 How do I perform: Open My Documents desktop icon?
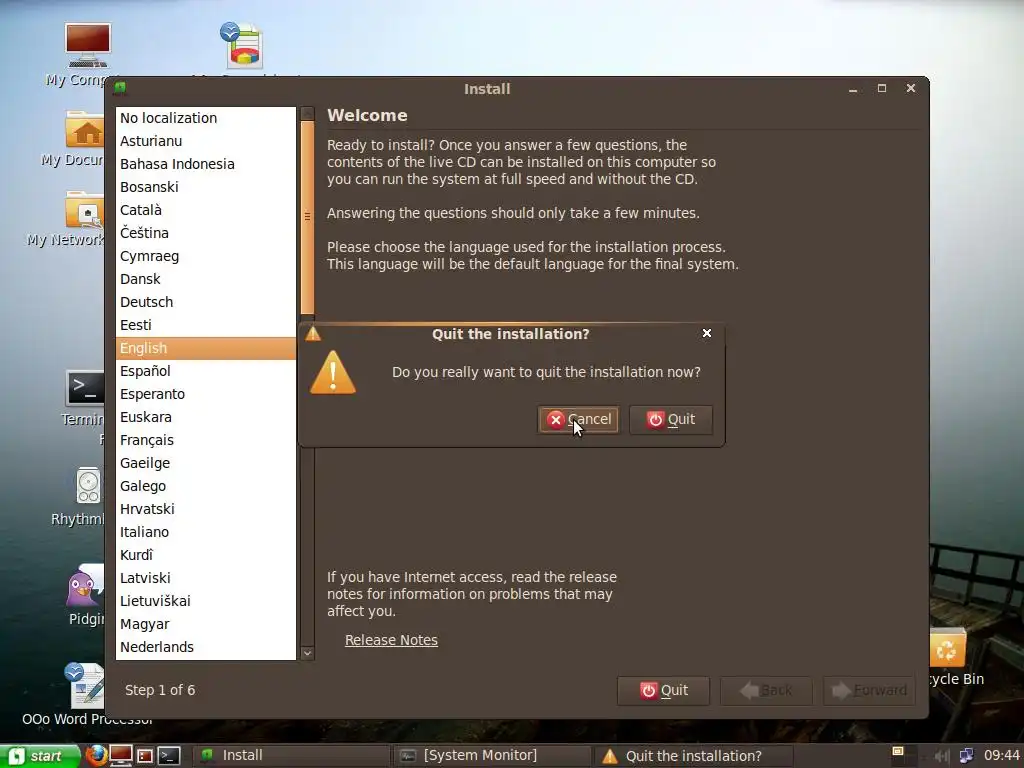(x=85, y=129)
